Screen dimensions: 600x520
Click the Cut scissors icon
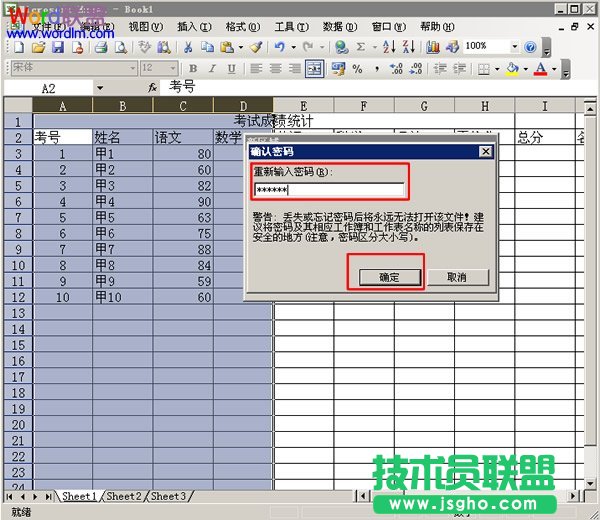pos(187,47)
